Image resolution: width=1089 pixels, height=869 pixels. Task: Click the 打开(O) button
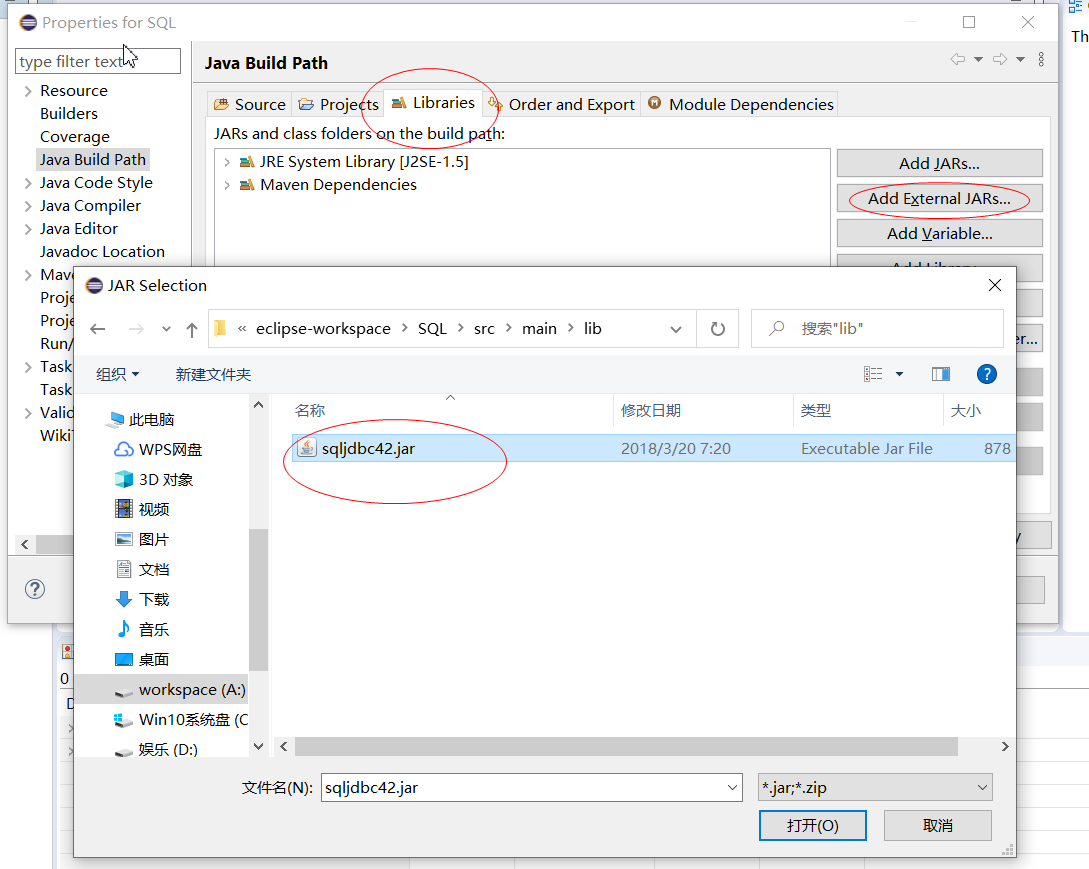812,825
